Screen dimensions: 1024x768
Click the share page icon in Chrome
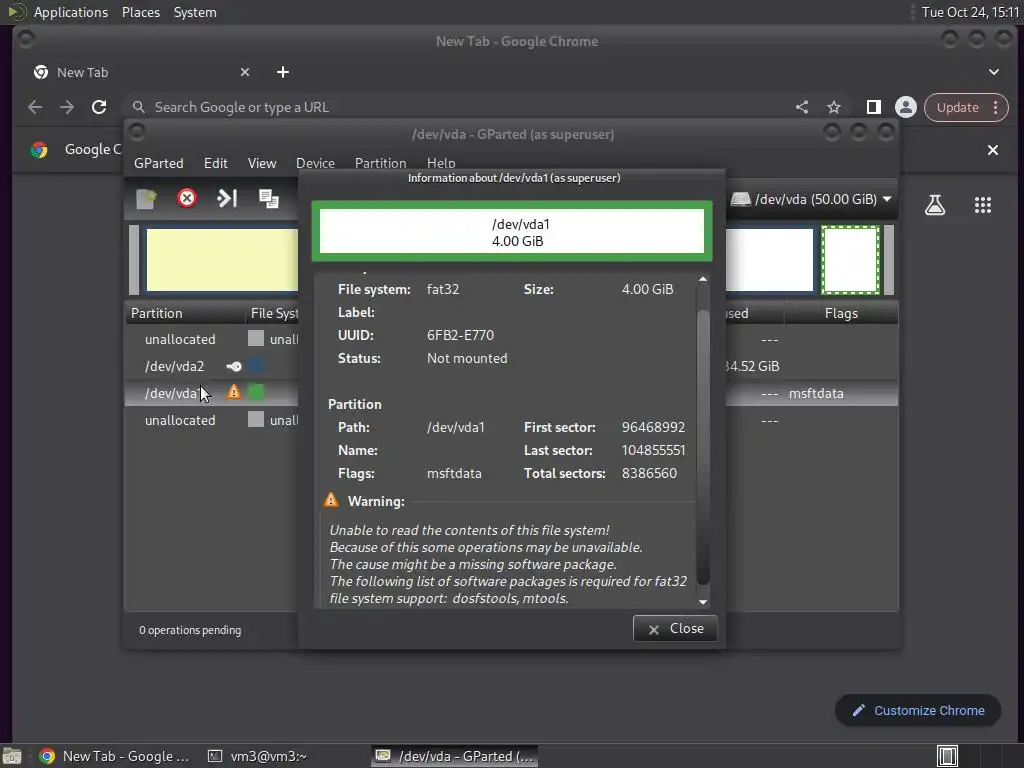click(802, 107)
